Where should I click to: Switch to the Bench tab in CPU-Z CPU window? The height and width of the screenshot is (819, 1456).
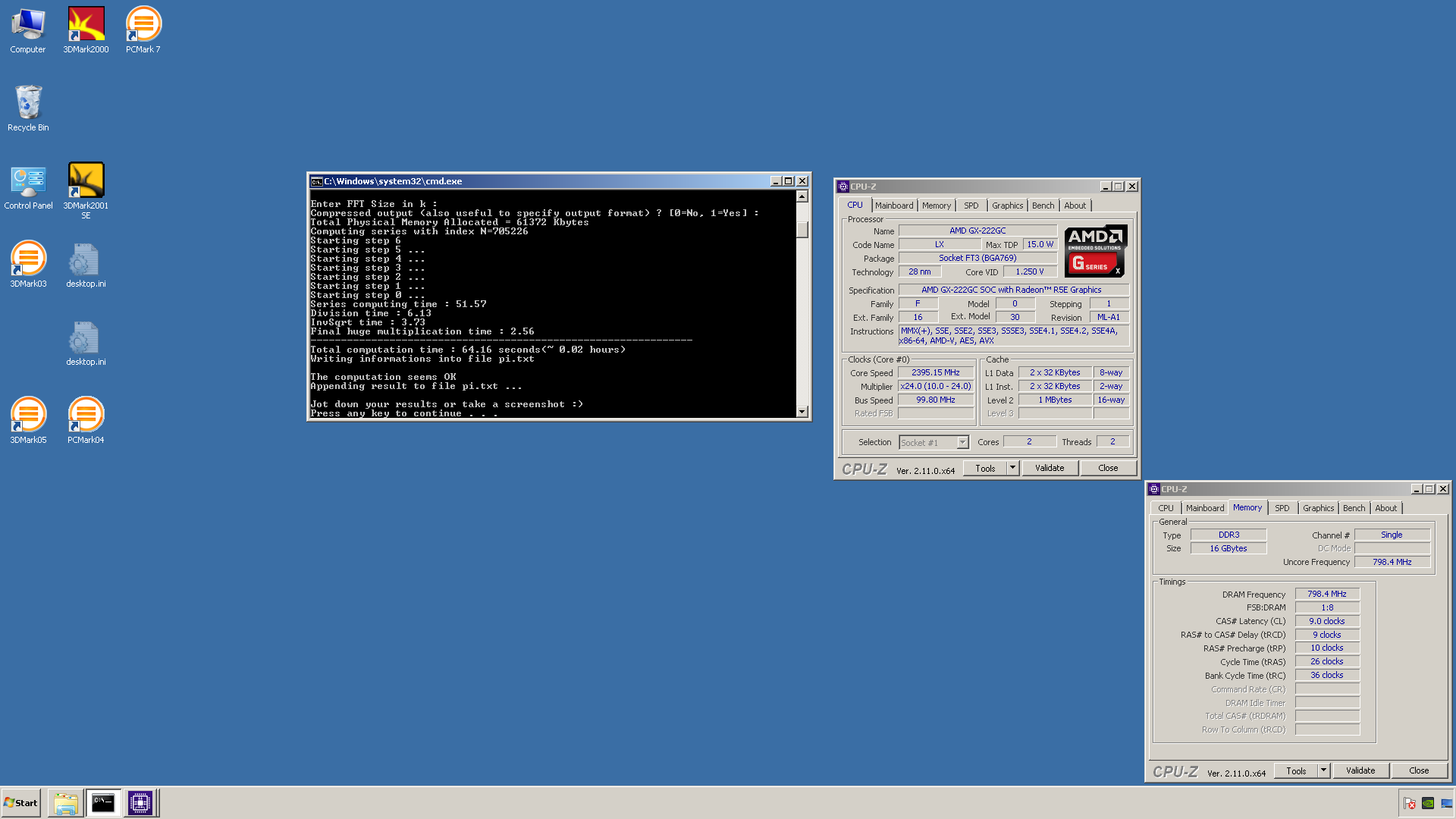1043,206
